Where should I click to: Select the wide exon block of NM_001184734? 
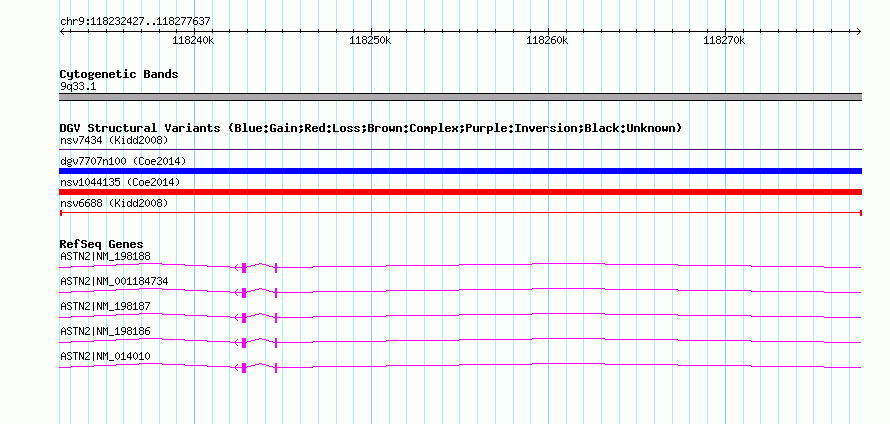click(x=244, y=293)
